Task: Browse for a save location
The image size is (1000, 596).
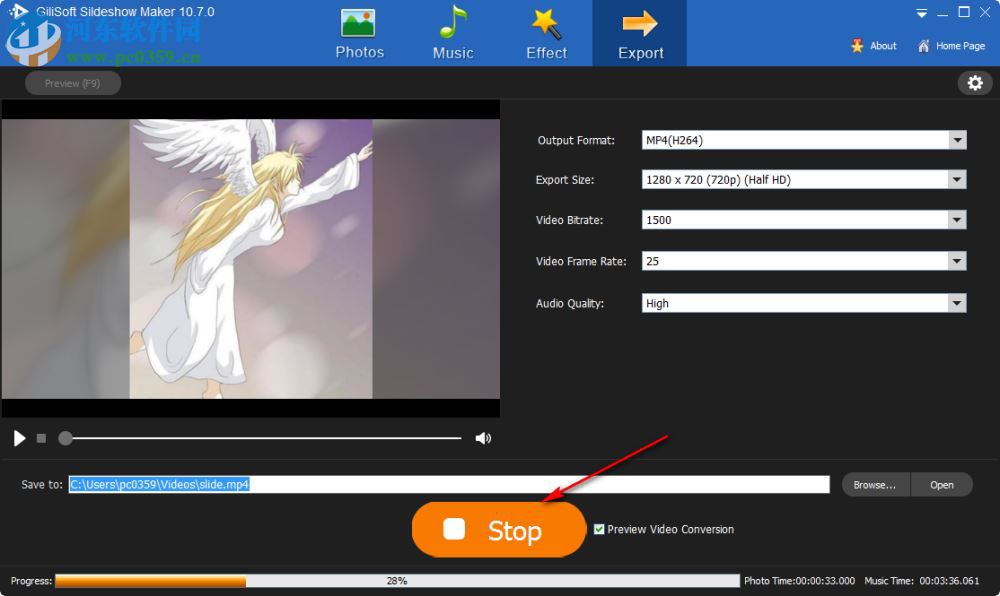Action: tap(874, 484)
